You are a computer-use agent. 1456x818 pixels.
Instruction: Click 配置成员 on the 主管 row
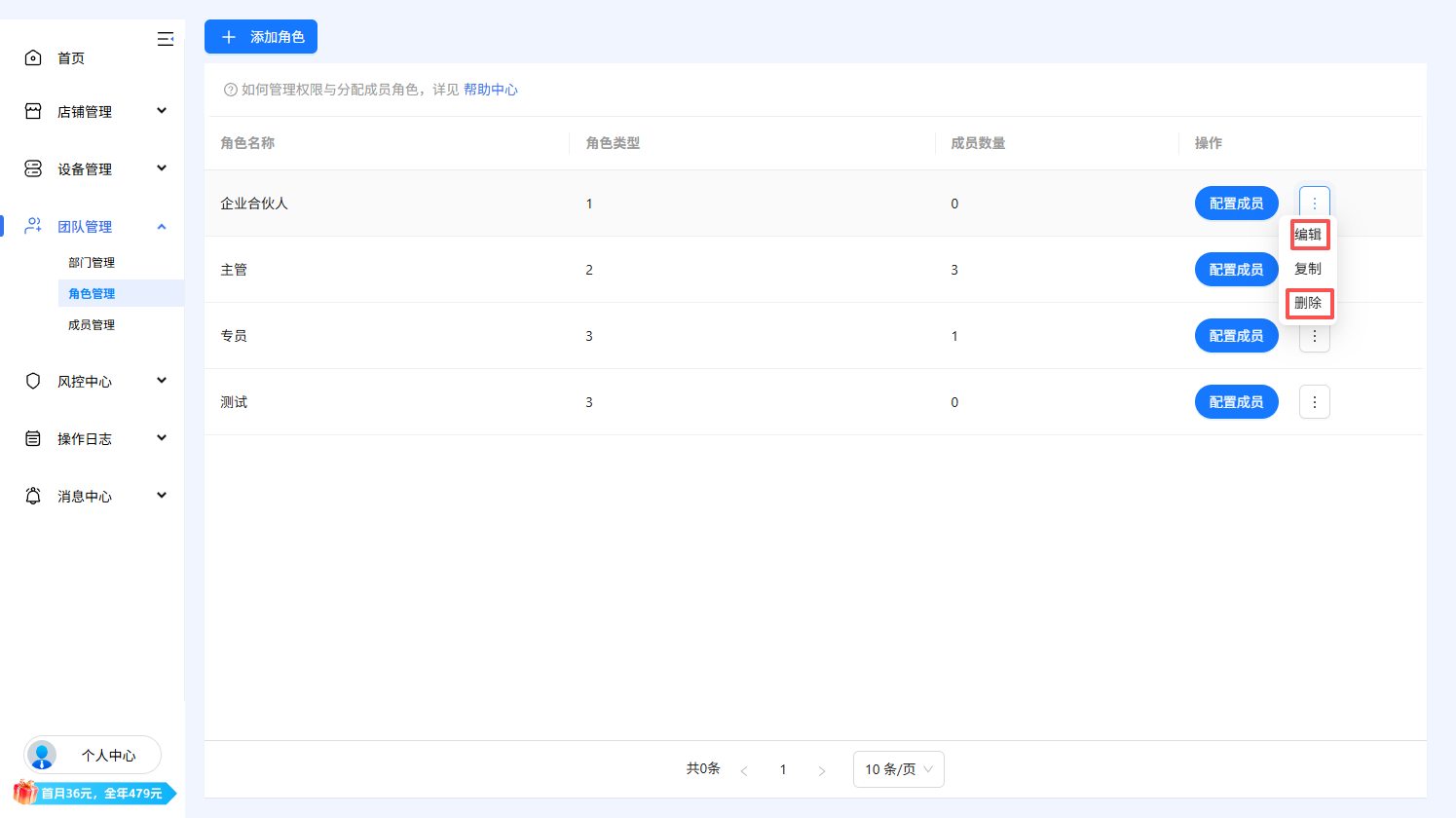1236,269
